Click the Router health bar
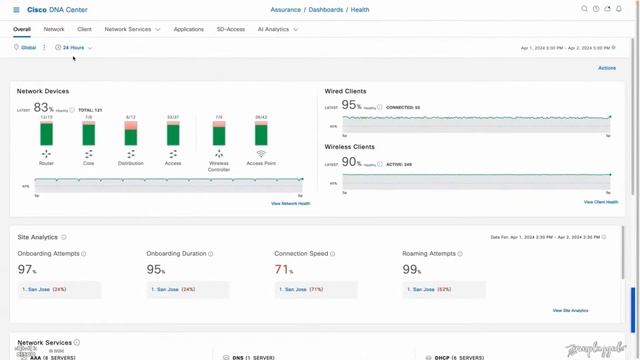 point(47,133)
